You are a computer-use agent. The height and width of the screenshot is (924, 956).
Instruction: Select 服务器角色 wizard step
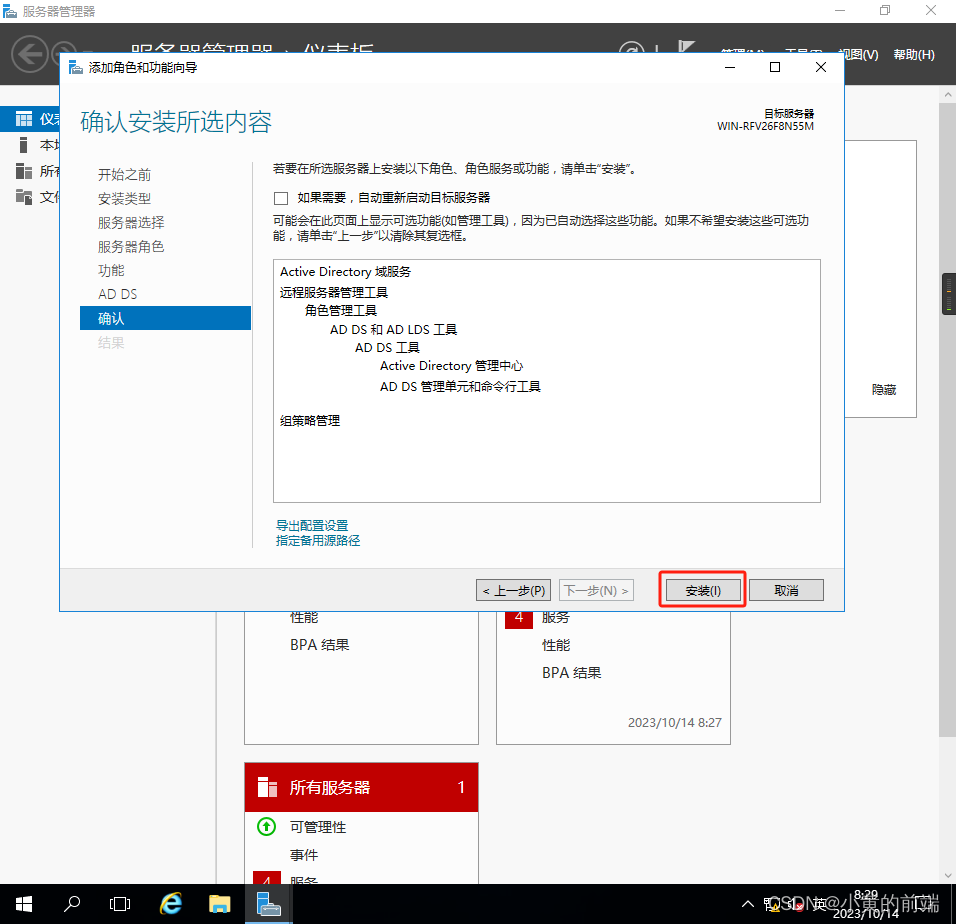131,246
